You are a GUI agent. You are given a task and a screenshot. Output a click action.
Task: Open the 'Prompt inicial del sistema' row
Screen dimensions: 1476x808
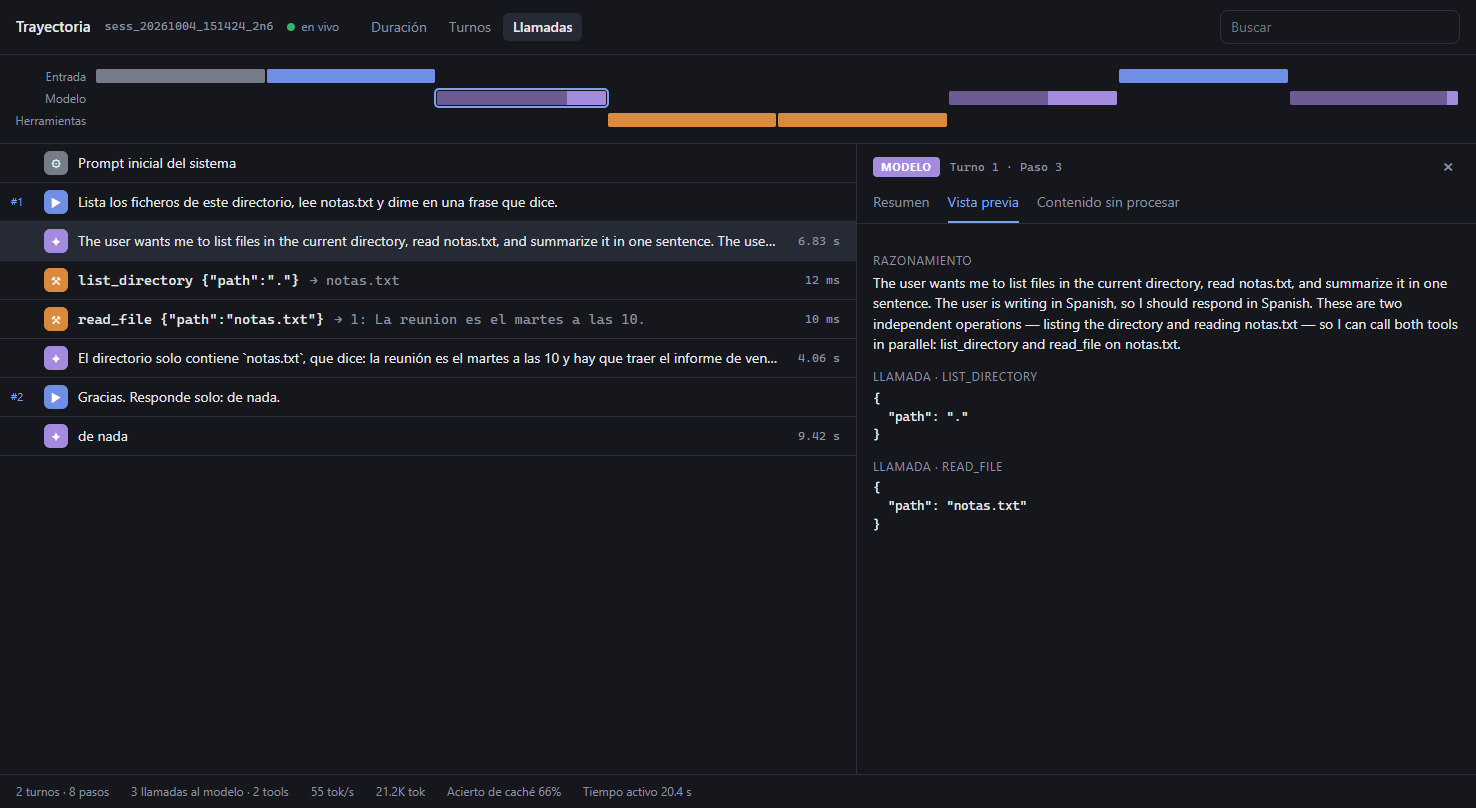coord(428,163)
